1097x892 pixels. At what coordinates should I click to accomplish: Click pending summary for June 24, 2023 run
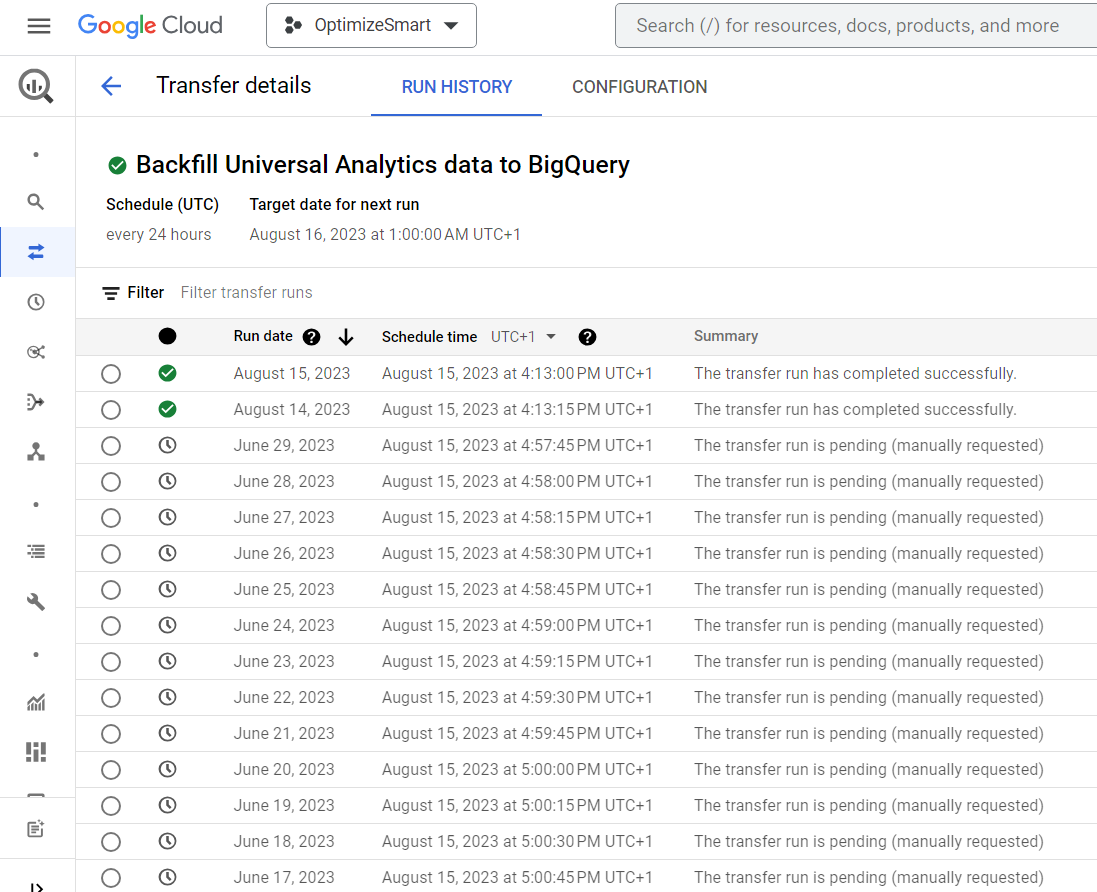[869, 625]
